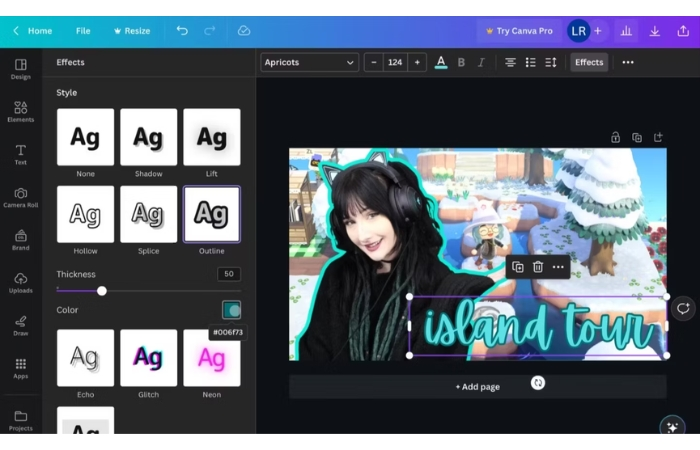Viewport: 700px width, 450px height.
Task: Open the Uploads panel
Action: [21, 283]
